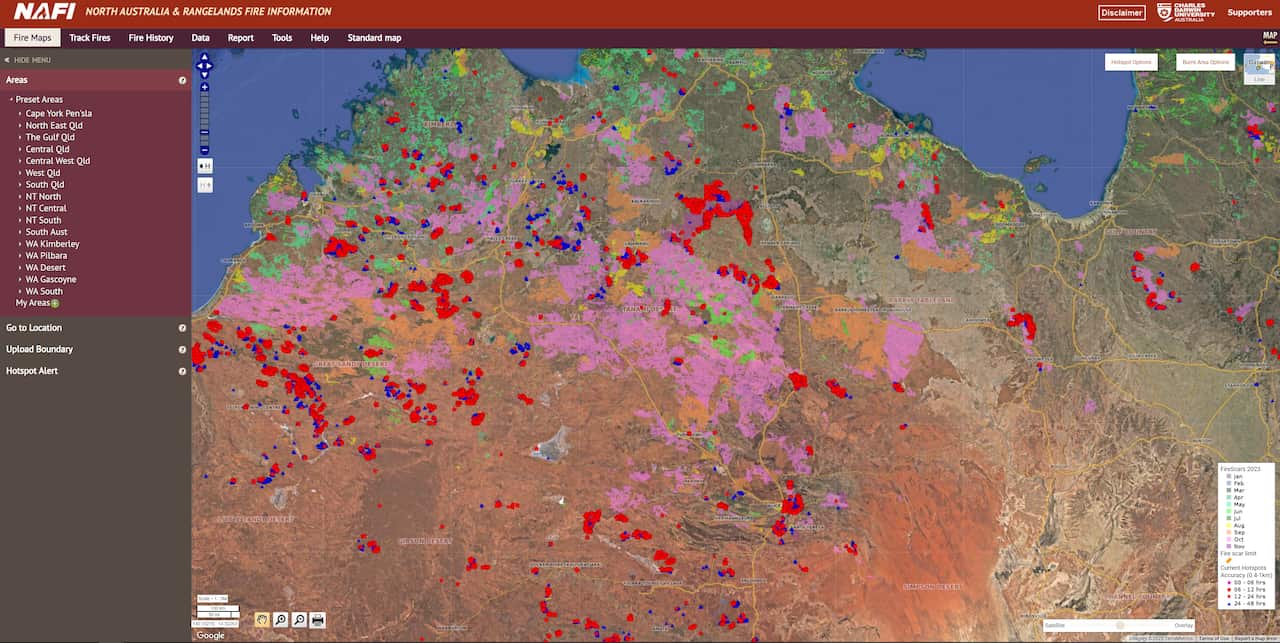Open the Tools menu
The height and width of the screenshot is (643, 1280).
click(282, 37)
